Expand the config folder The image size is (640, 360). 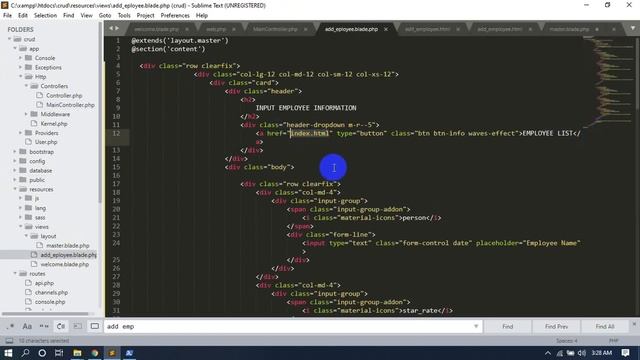point(15,161)
